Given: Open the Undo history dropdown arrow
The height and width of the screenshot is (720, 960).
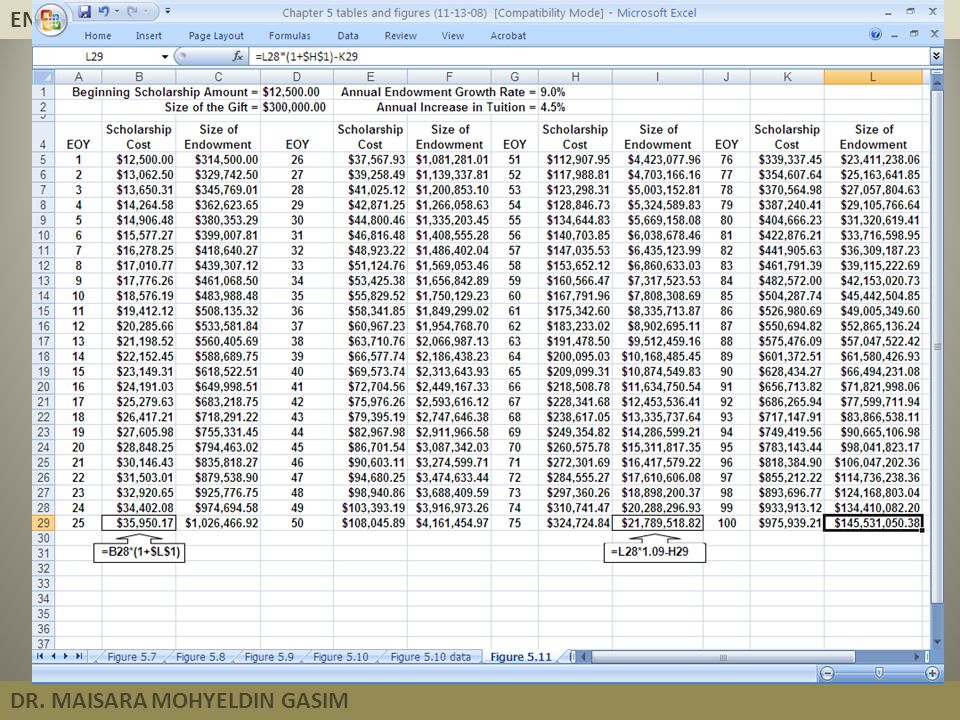Looking at the screenshot, I should pyautogui.click(x=117, y=12).
